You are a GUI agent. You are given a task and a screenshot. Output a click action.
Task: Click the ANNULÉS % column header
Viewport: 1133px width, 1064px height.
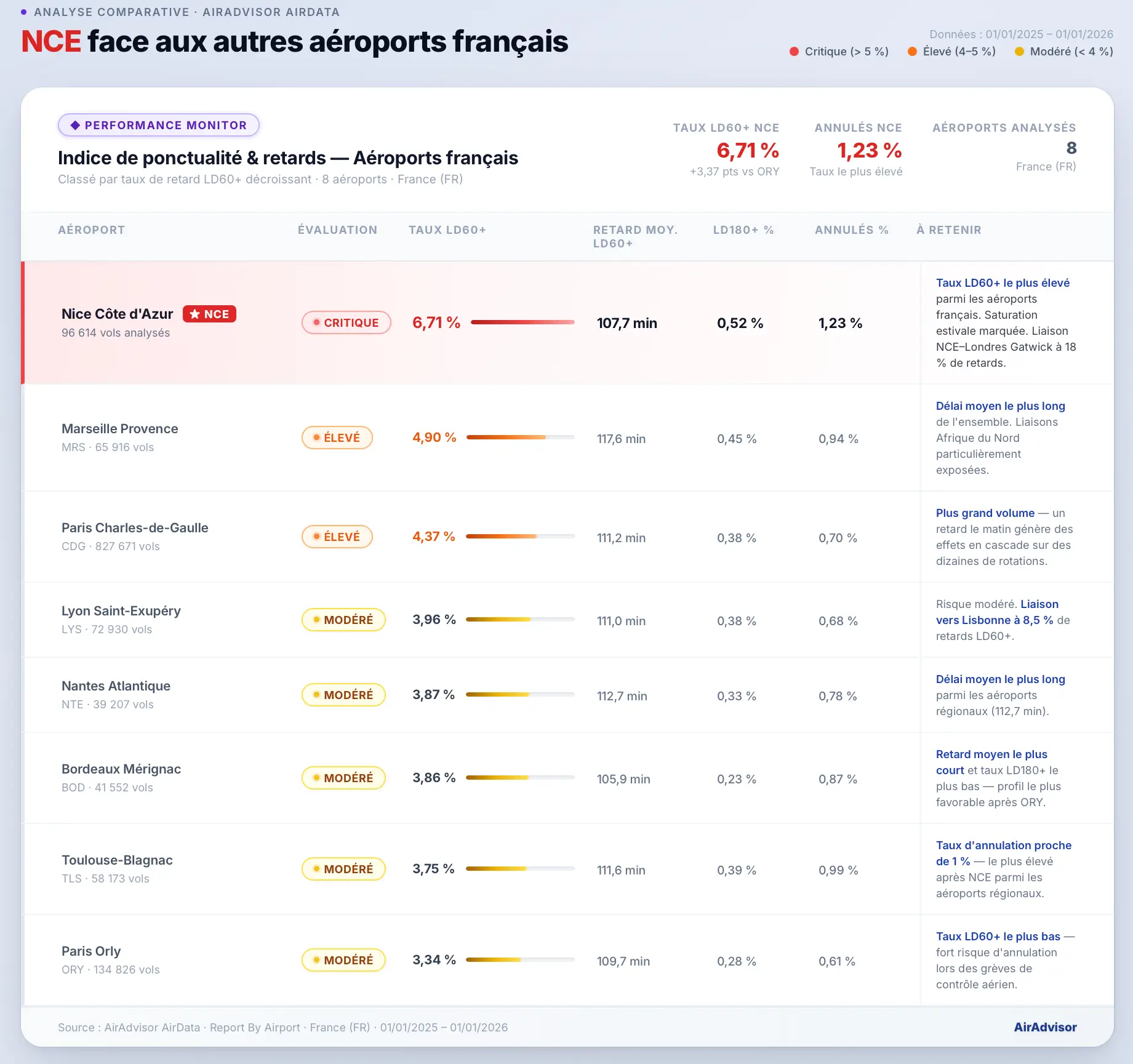[852, 230]
